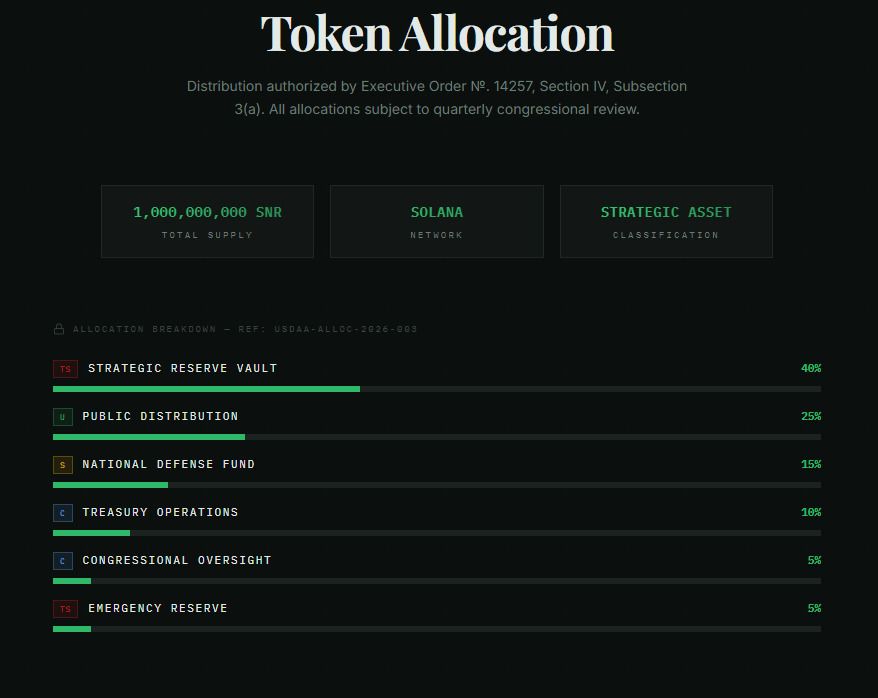Click the Token Allocation heading
The width and height of the screenshot is (878, 698).
pos(437,34)
